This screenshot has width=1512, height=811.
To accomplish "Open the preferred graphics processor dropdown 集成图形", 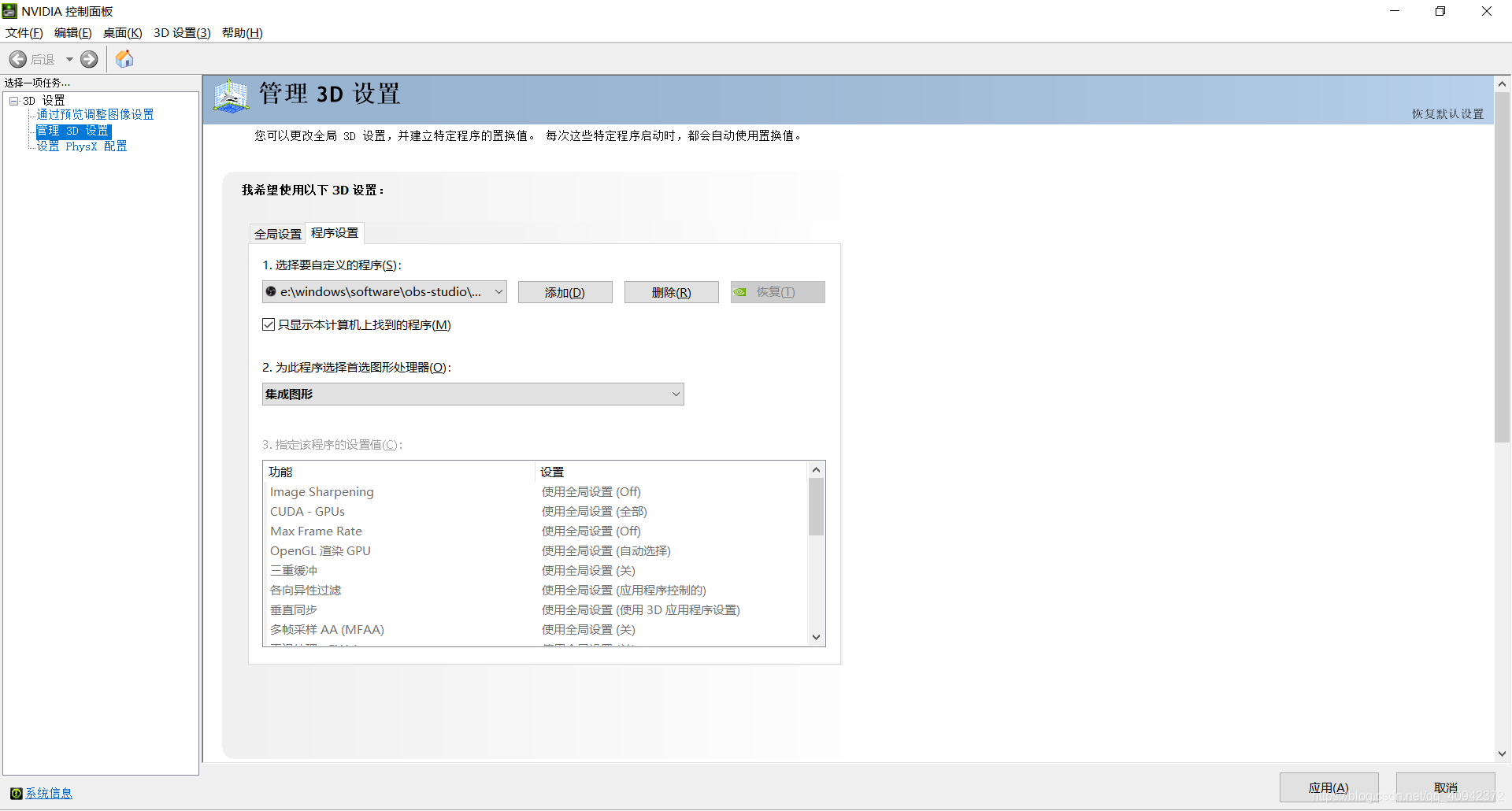I will [x=472, y=394].
